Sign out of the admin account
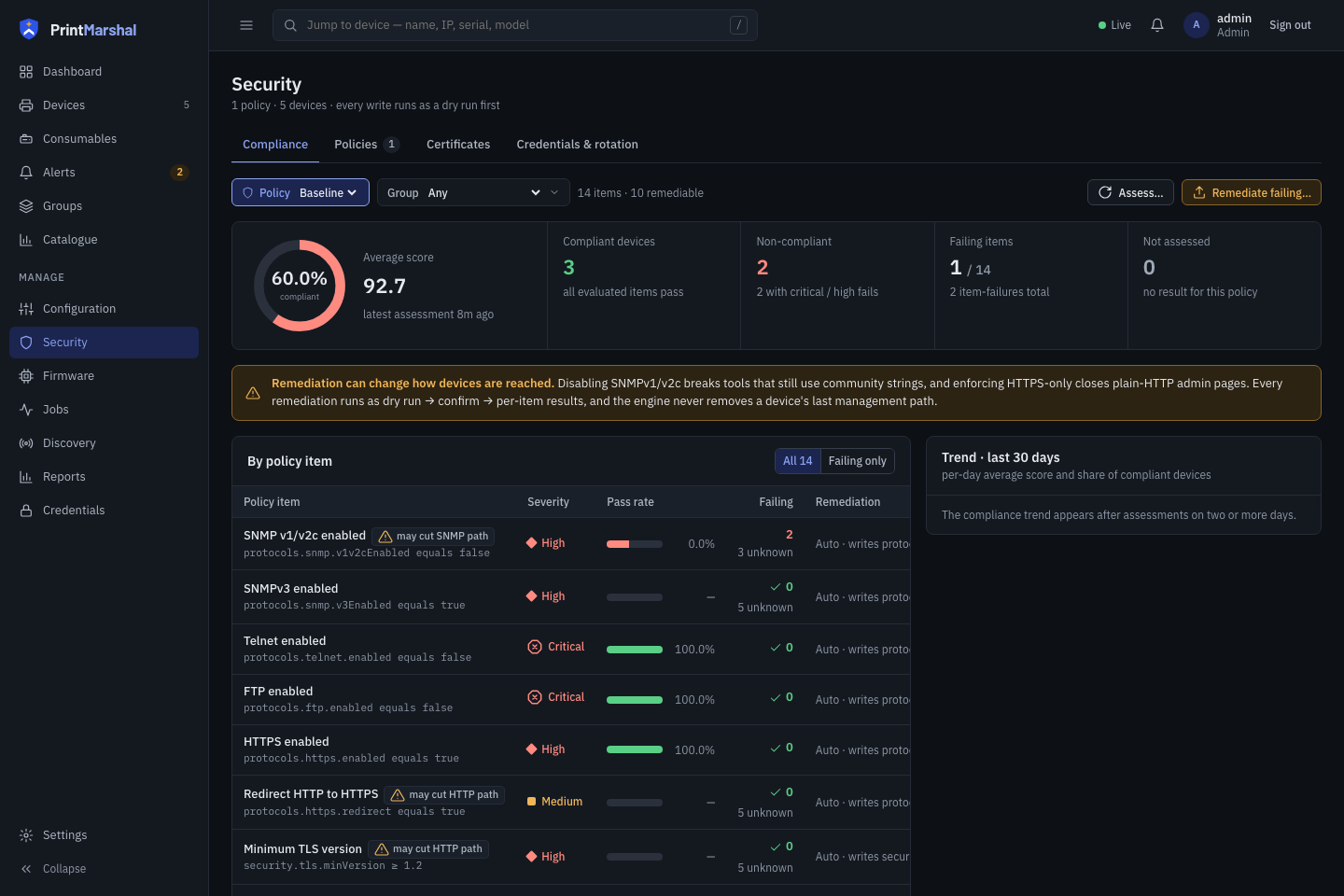 [x=1290, y=25]
